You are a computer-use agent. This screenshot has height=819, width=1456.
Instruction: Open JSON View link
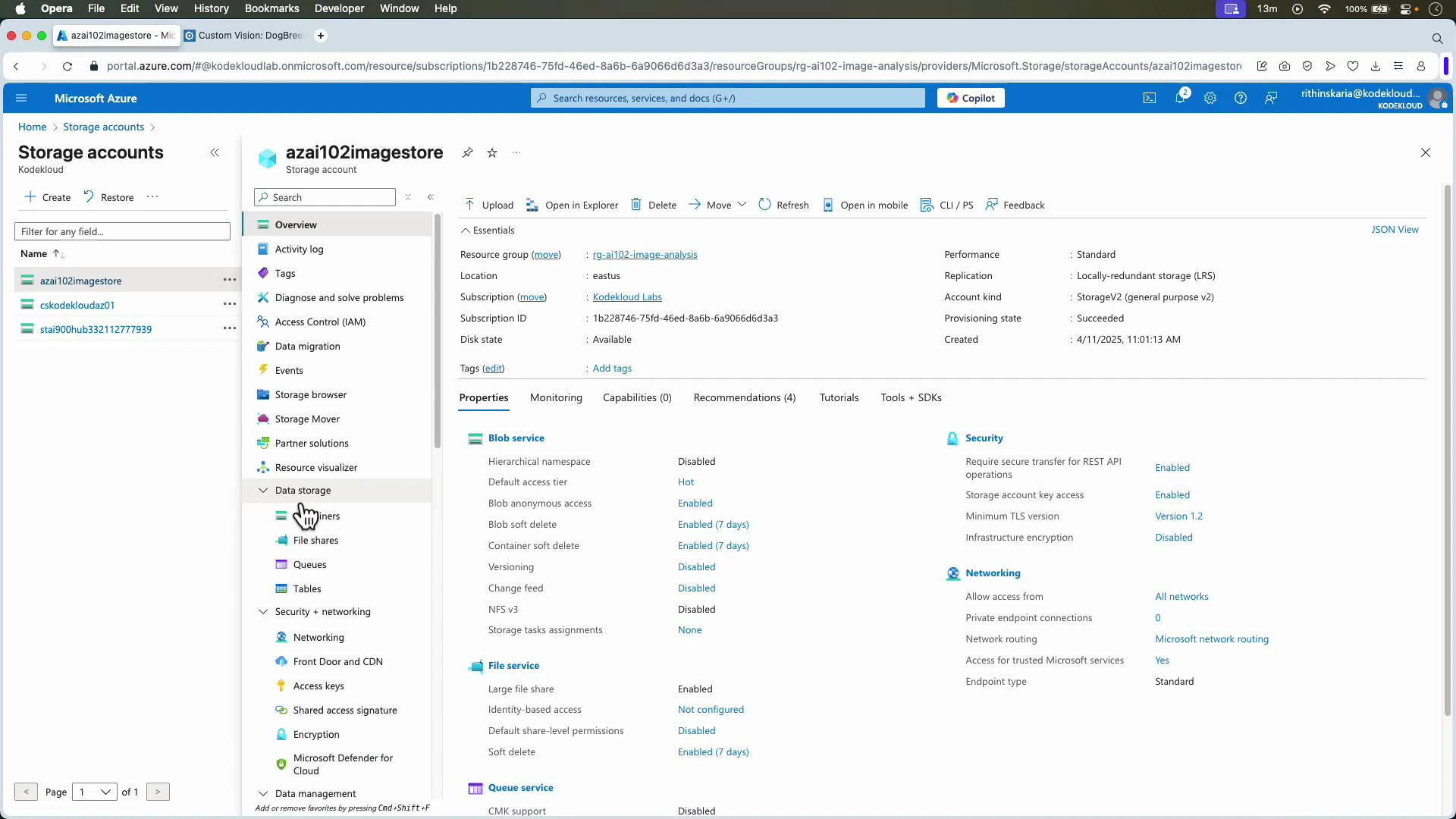pos(1395,230)
